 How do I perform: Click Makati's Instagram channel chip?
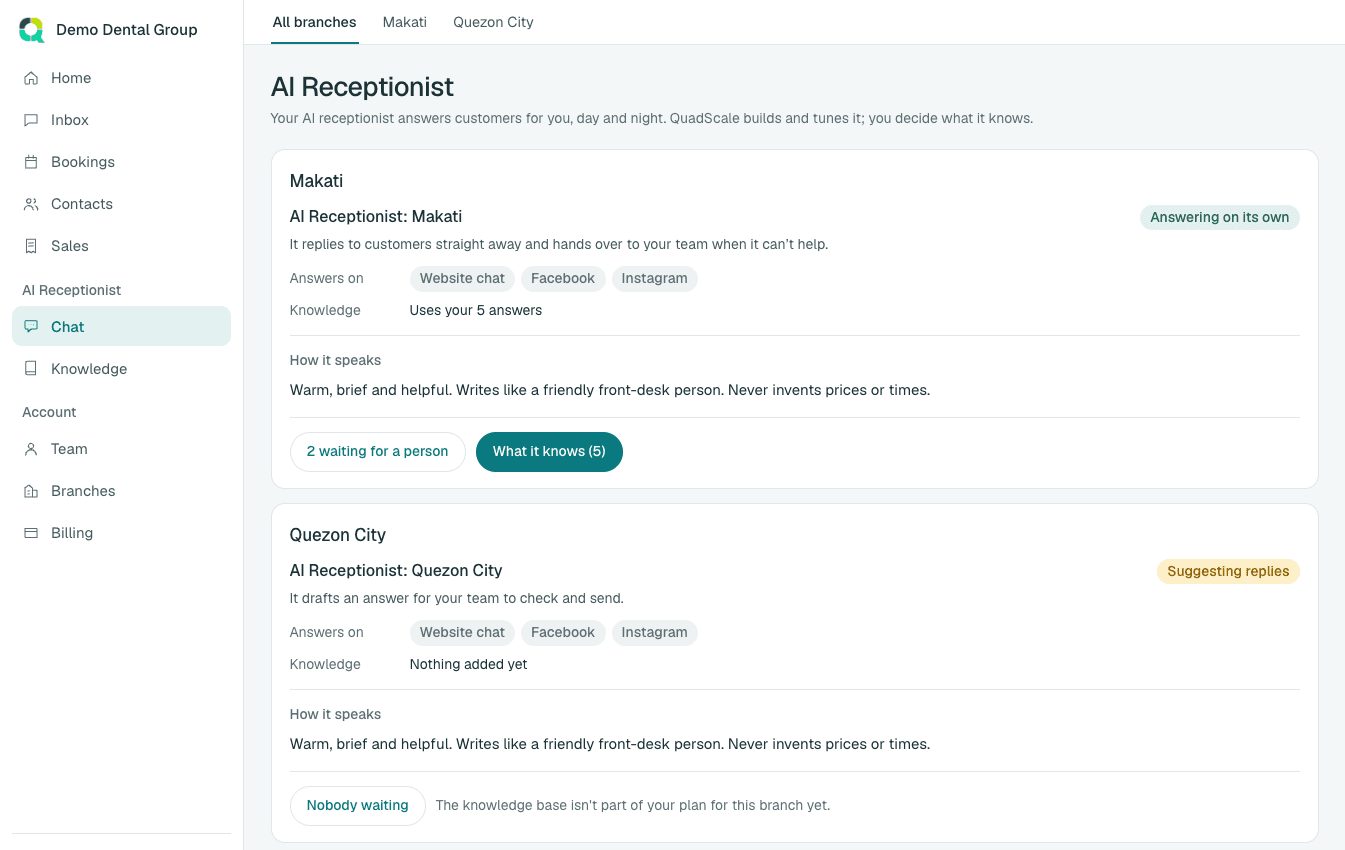[x=655, y=279]
